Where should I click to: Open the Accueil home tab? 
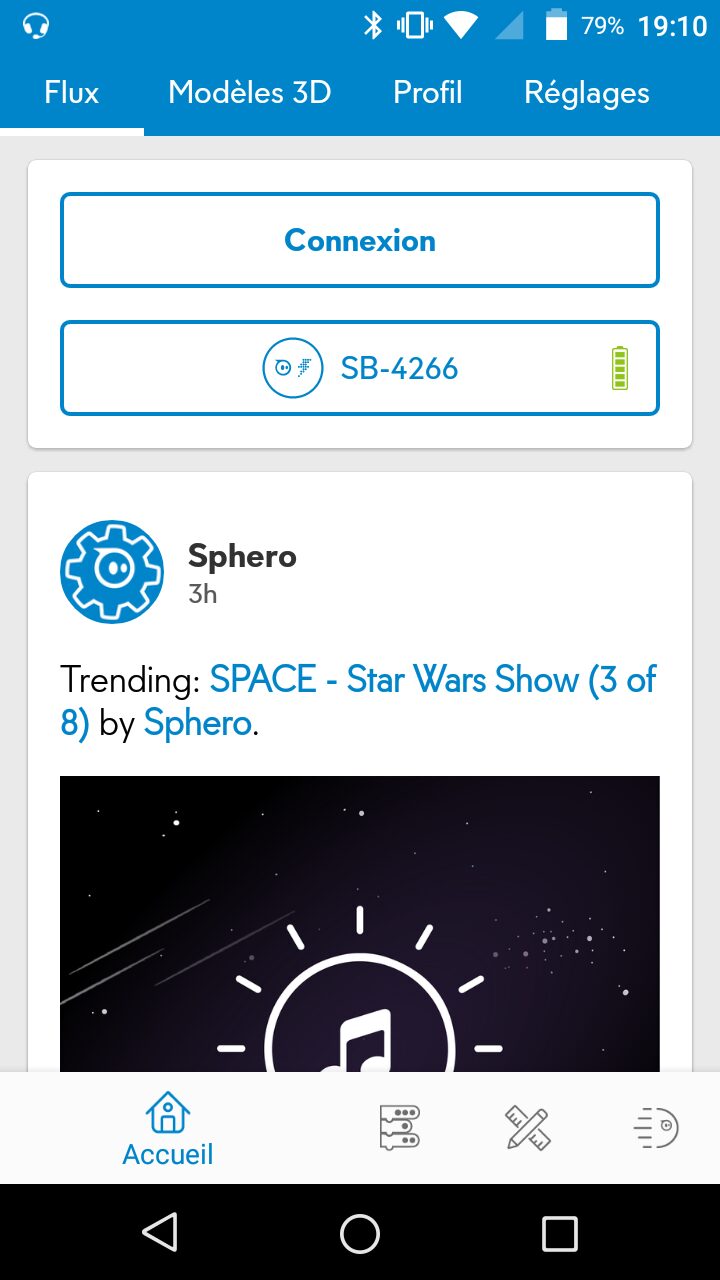168,1128
